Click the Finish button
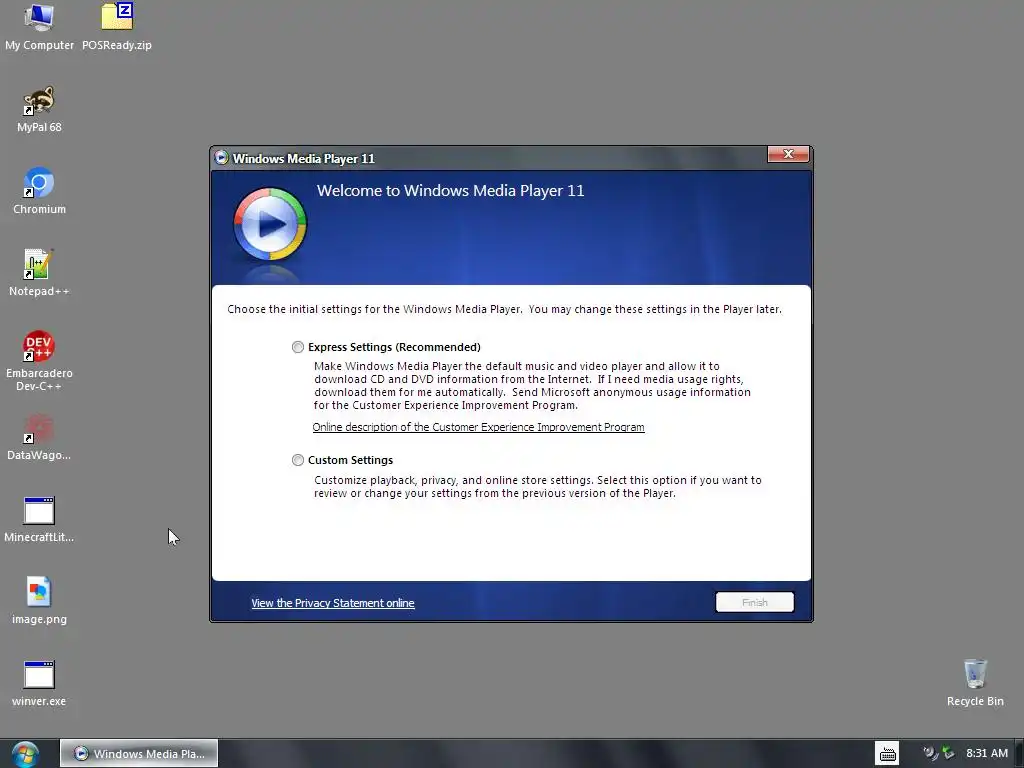This screenshot has height=768, width=1024. 754,602
